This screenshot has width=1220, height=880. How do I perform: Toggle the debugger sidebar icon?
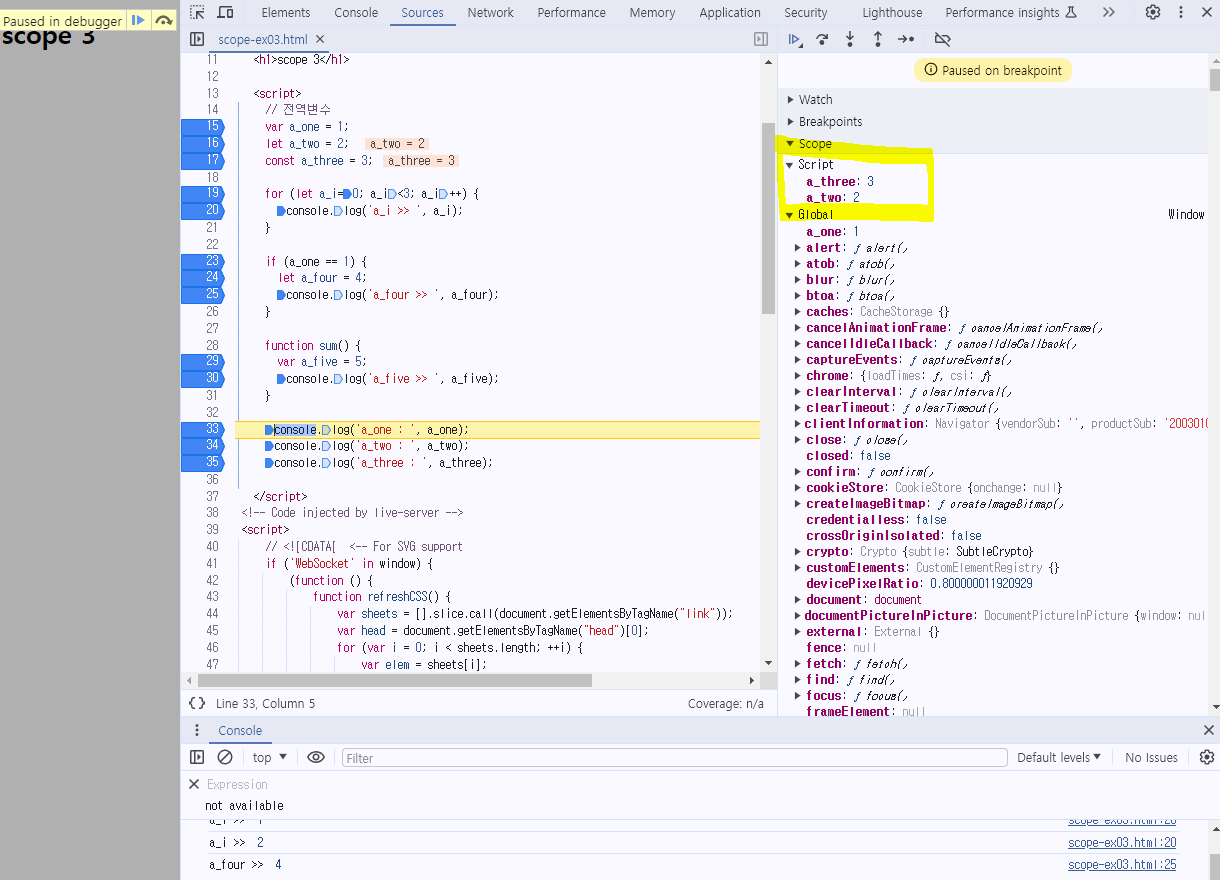pyautogui.click(x=761, y=39)
